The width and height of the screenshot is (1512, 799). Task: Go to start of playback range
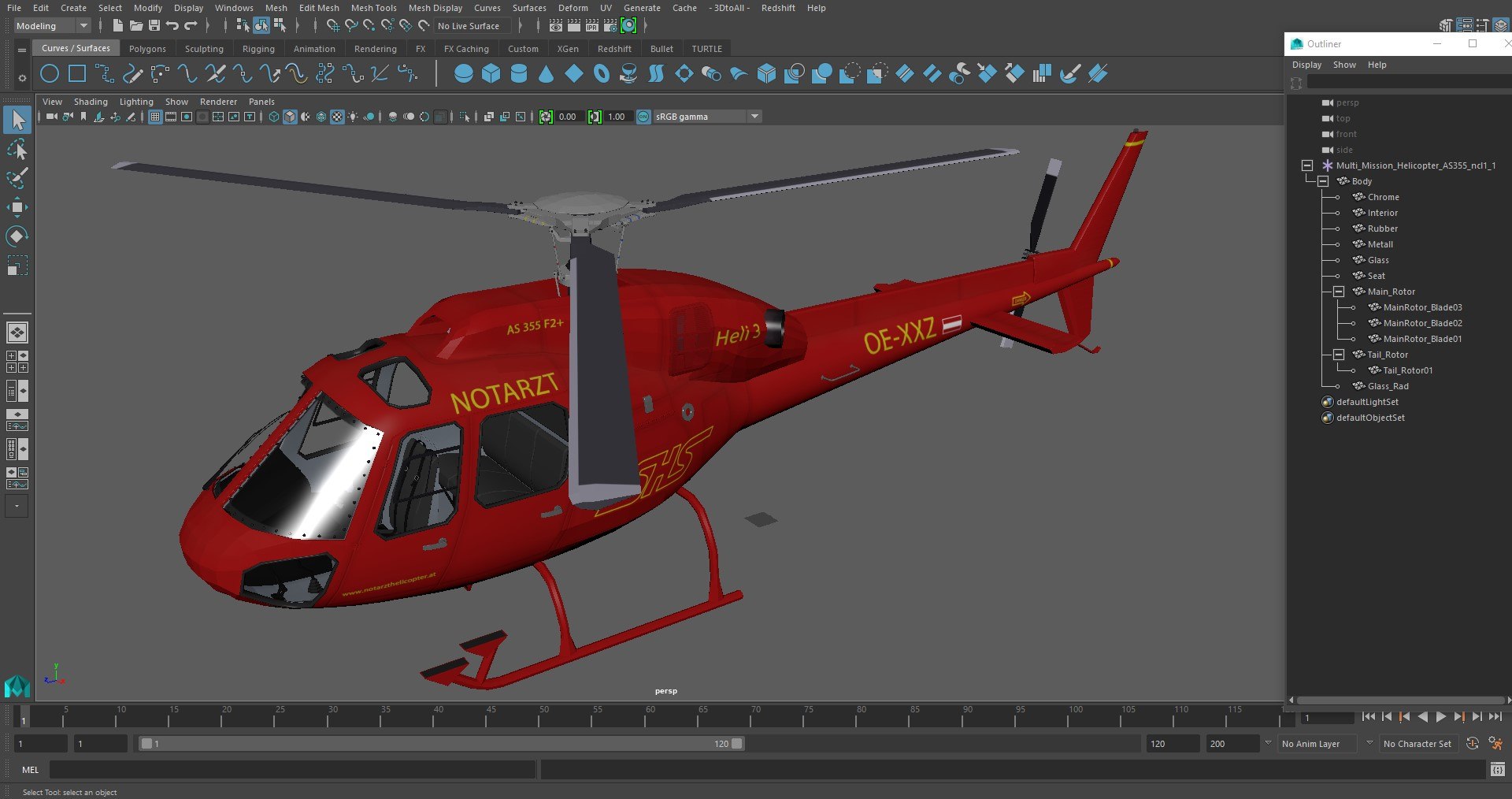(1369, 716)
